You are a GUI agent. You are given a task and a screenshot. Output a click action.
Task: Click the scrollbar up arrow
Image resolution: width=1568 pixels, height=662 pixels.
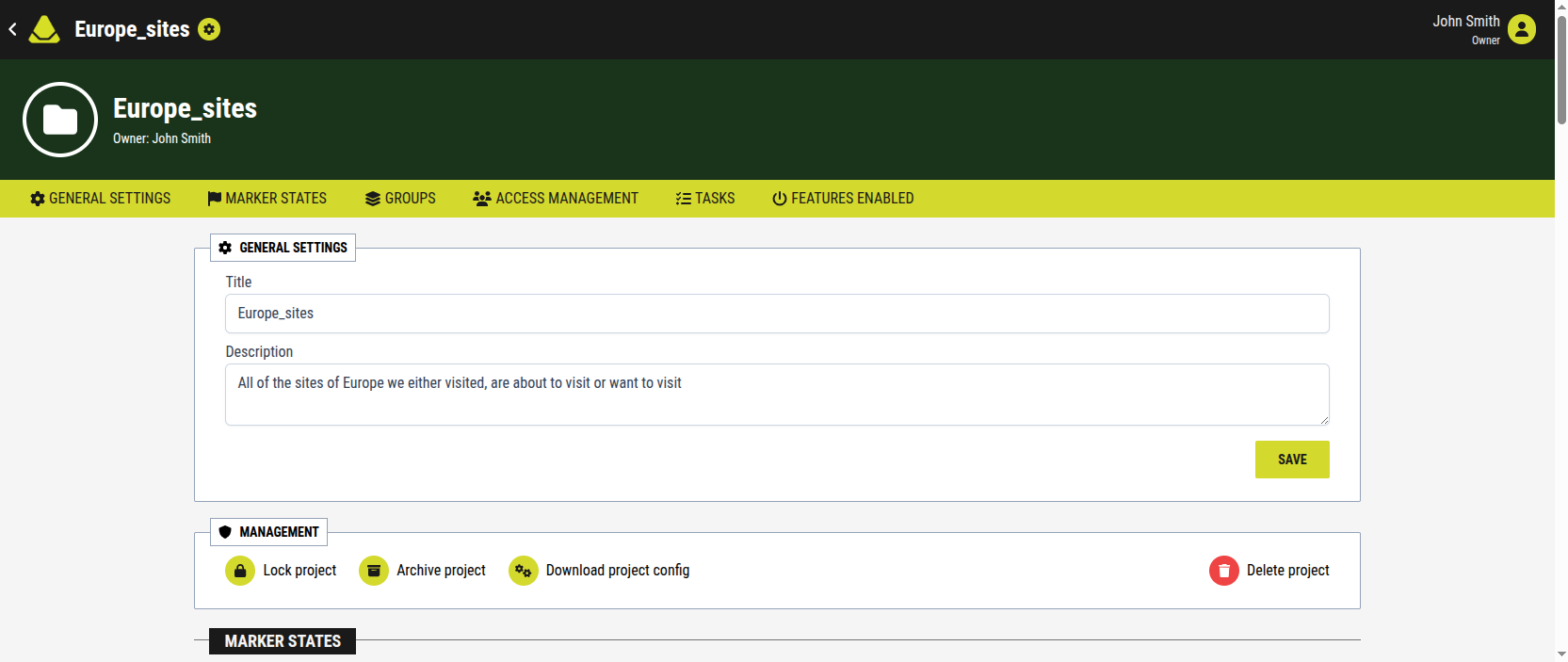point(1561,6)
